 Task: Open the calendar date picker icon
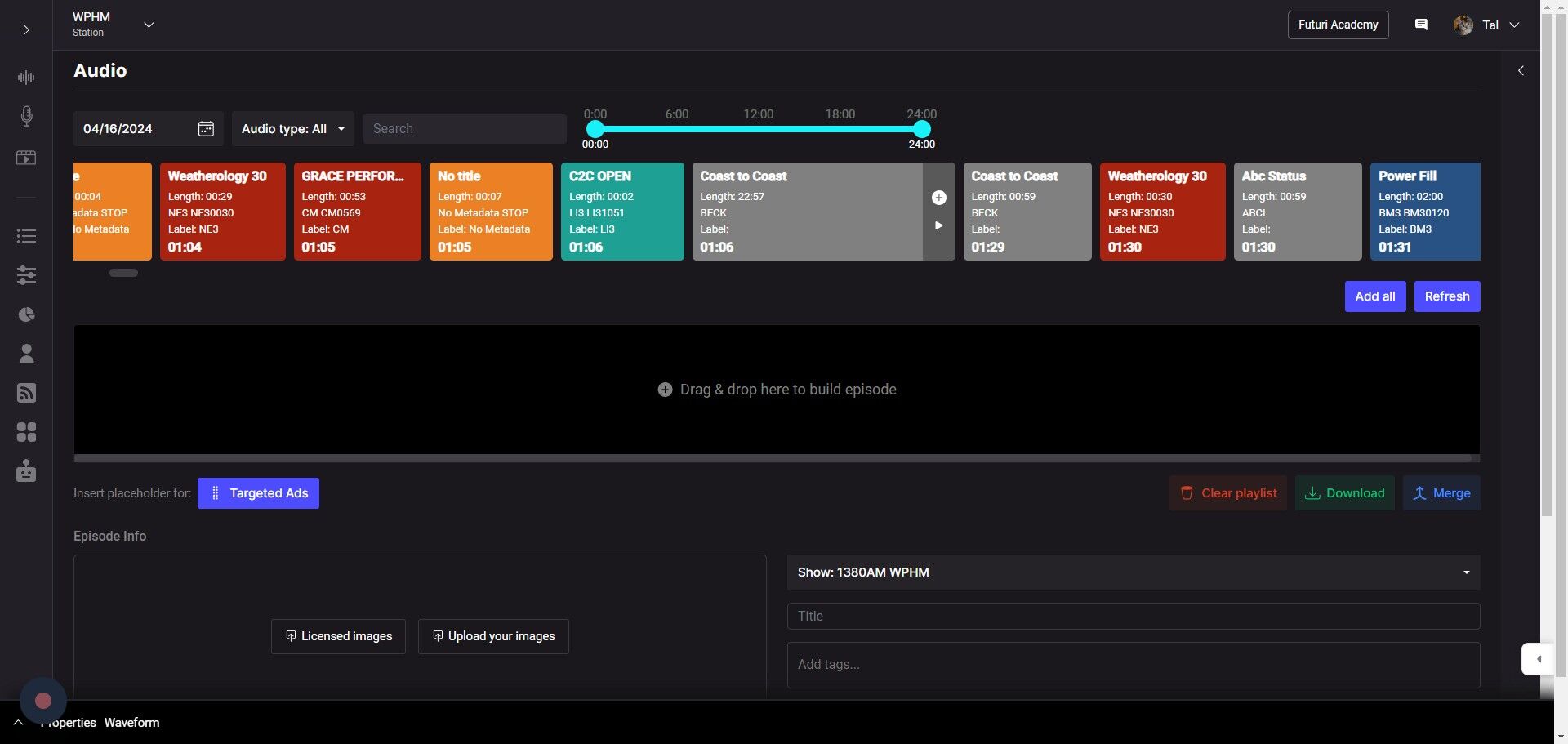point(206,129)
